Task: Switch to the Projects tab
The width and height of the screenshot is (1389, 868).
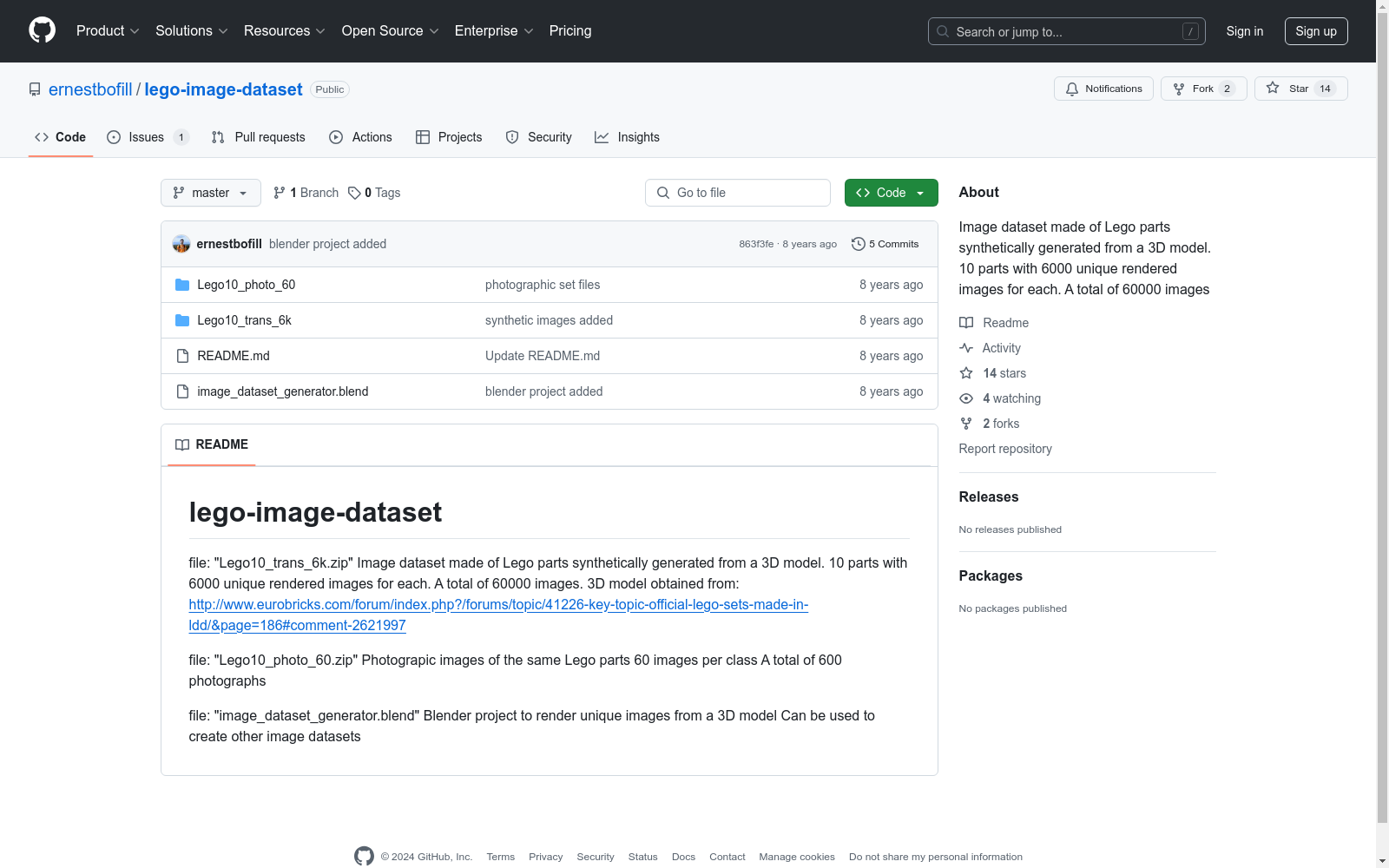Action: click(449, 137)
